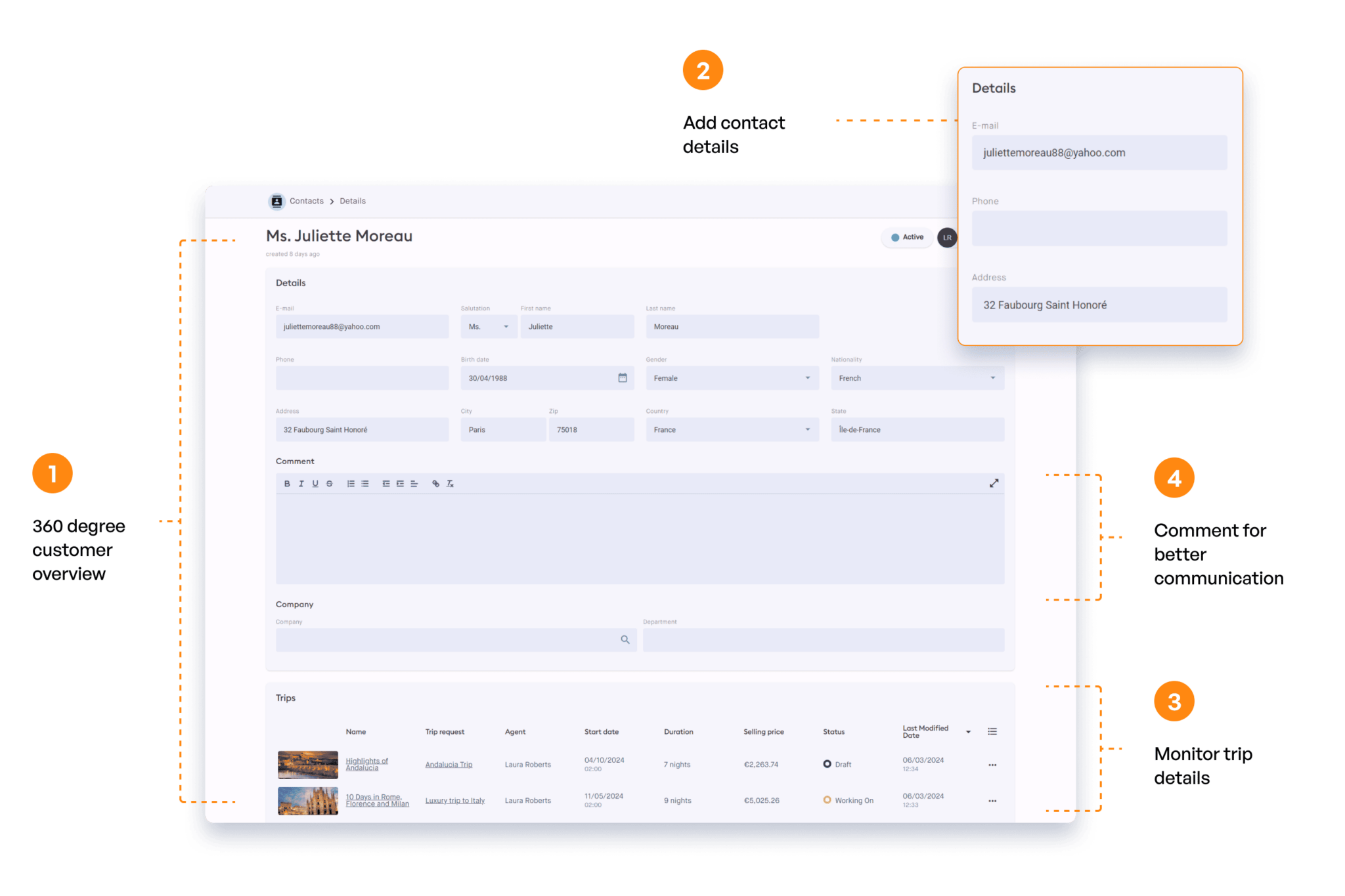Clear formatting with the remove-format icon

pos(450,484)
